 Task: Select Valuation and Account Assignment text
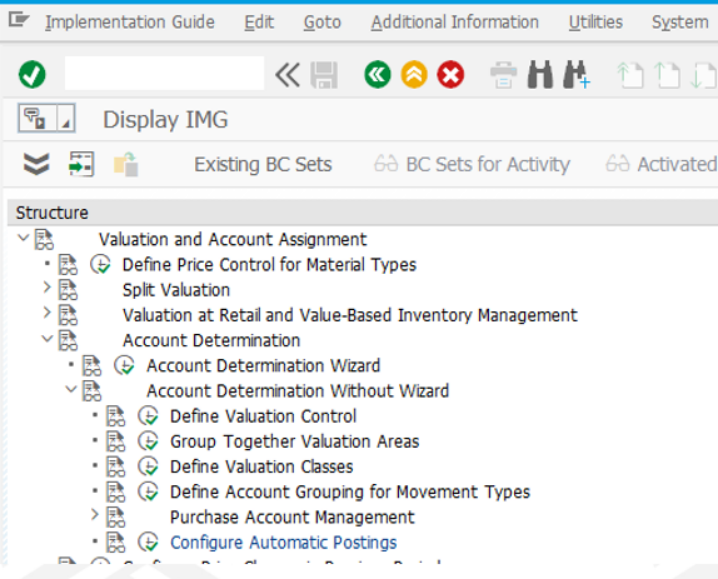click(x=233, y=239)
